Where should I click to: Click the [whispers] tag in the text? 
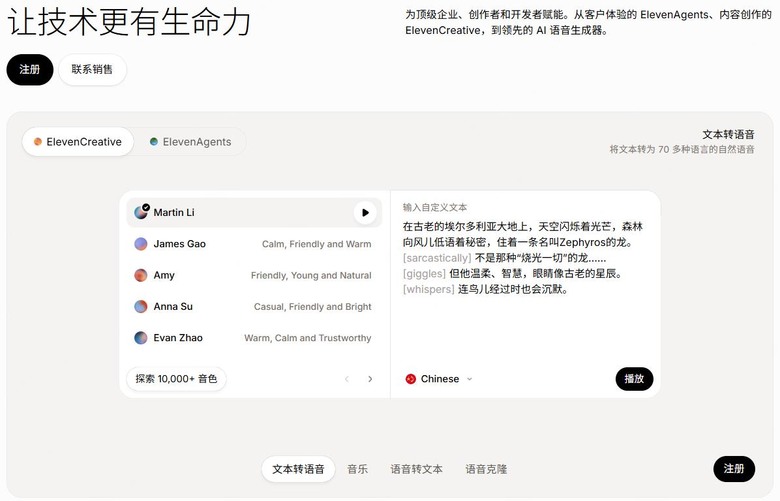tap(429, 290)
